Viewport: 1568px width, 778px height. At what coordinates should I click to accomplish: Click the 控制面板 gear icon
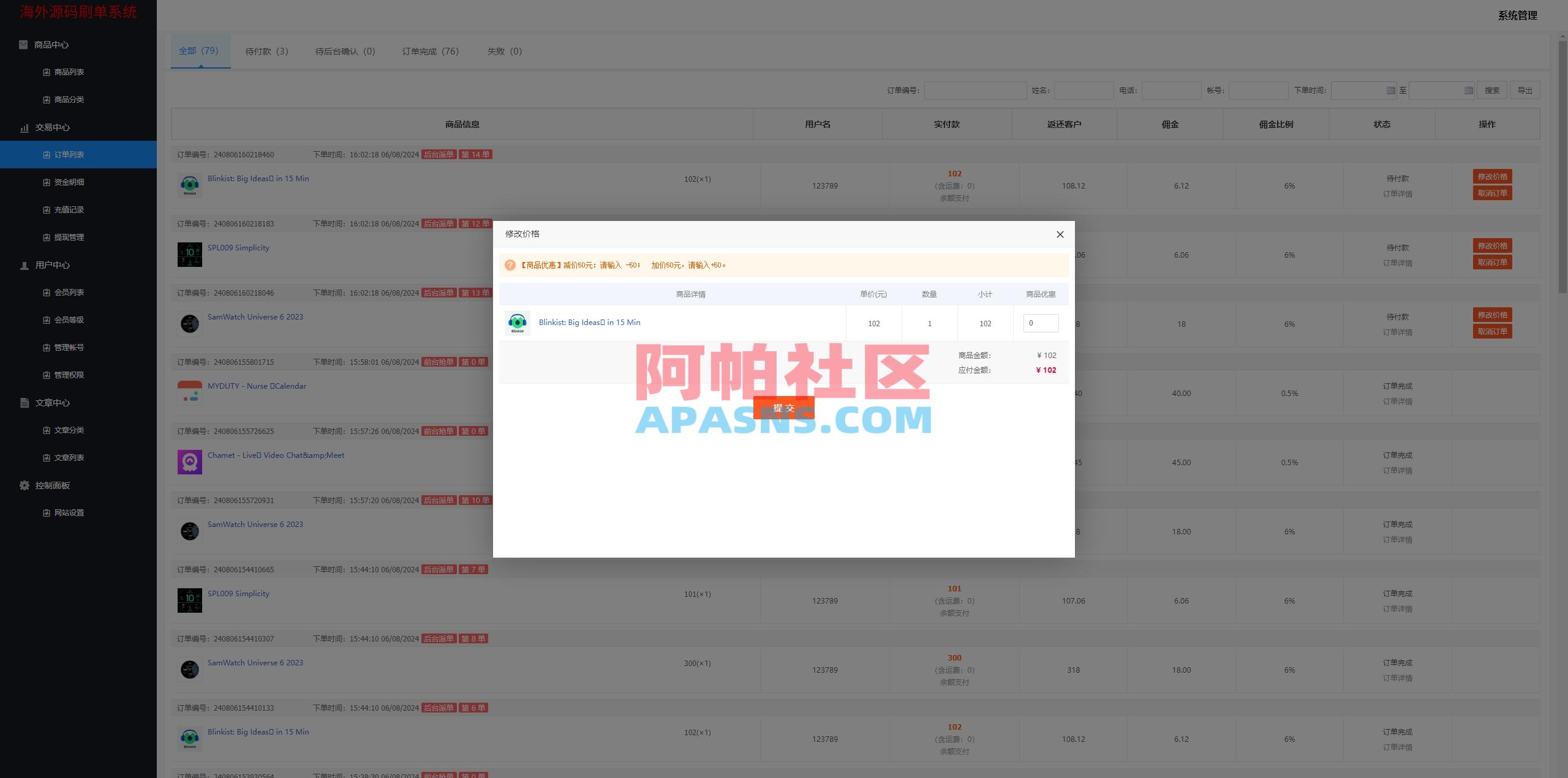click(24, 485)
